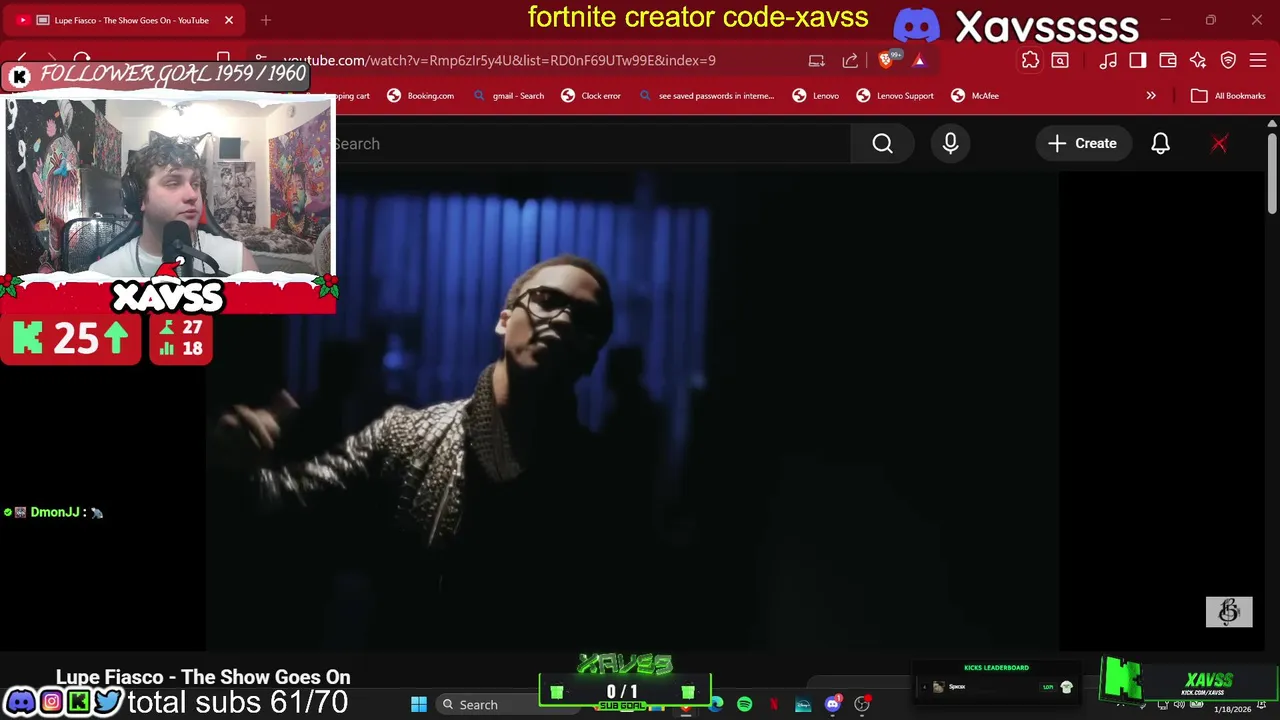The image size is (1280, 720).
Task: Open Brave VPN shield icon
Action: point(1228,60)
